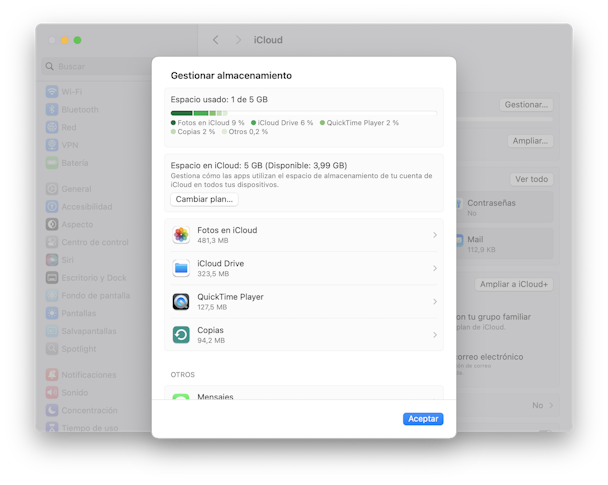Click the 112,9 KB Mail size text
This screenshot has height=485, width=608.
click(481, 250)
